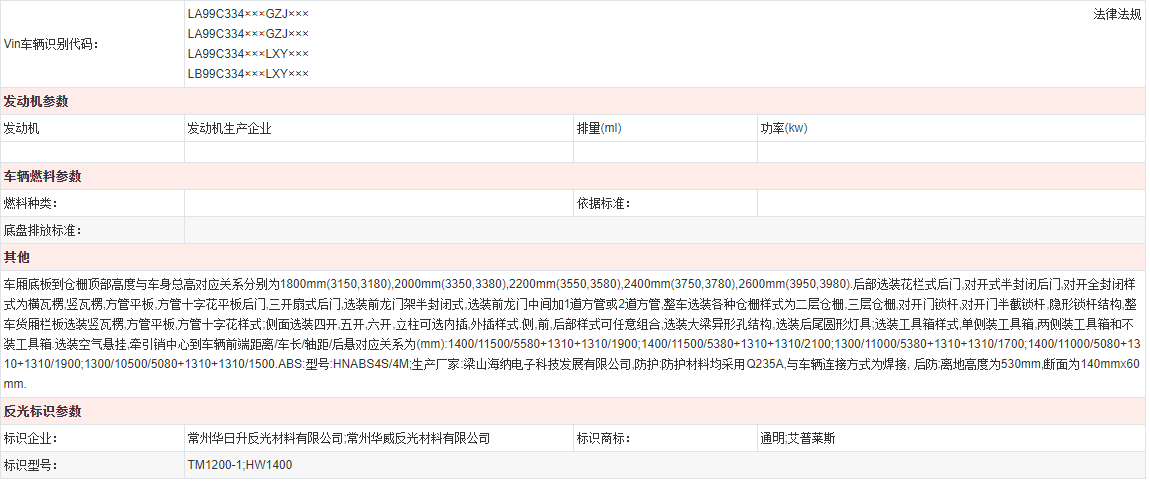
Task: Select the VIN code LA99C334×××LXY×××
Action: click(248, 54)
